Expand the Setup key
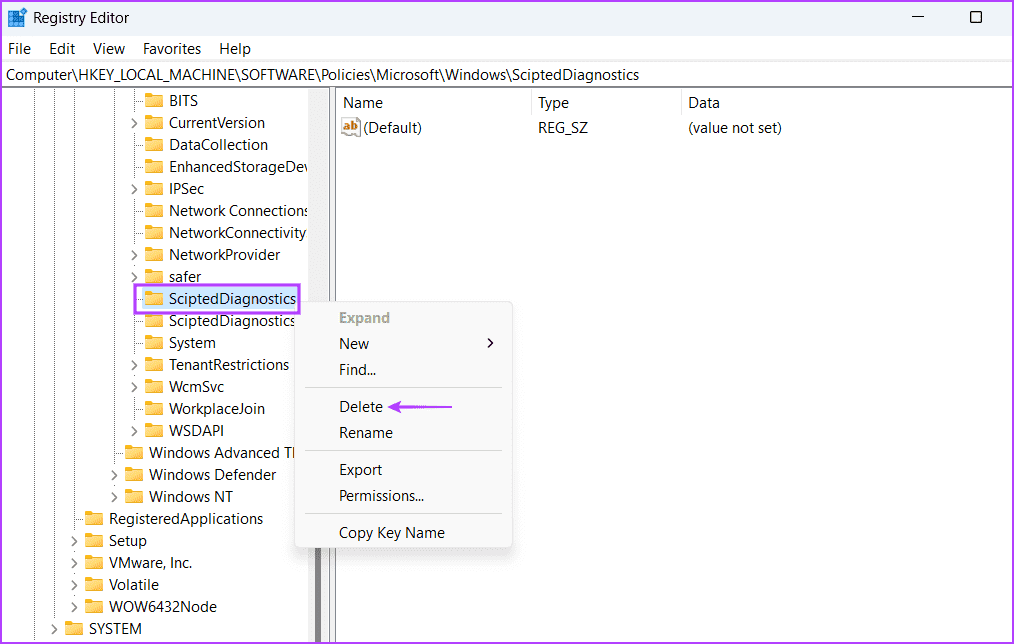 click(x=74, y=541)
